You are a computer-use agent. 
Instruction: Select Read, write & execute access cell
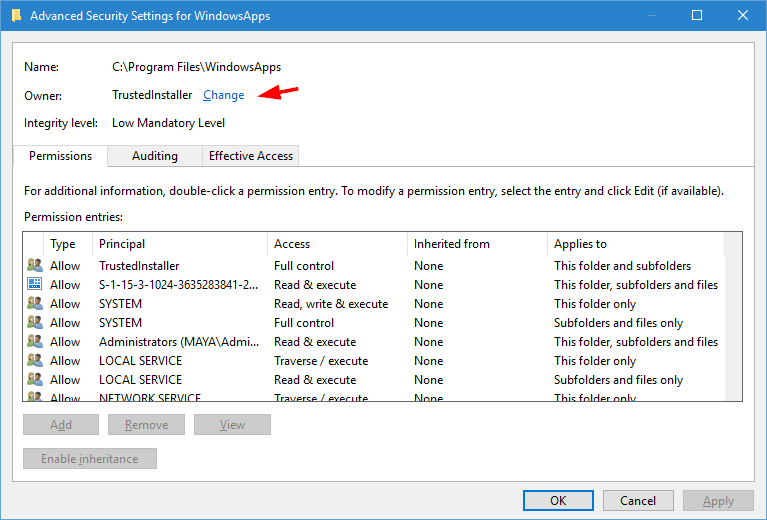[331, 304]
